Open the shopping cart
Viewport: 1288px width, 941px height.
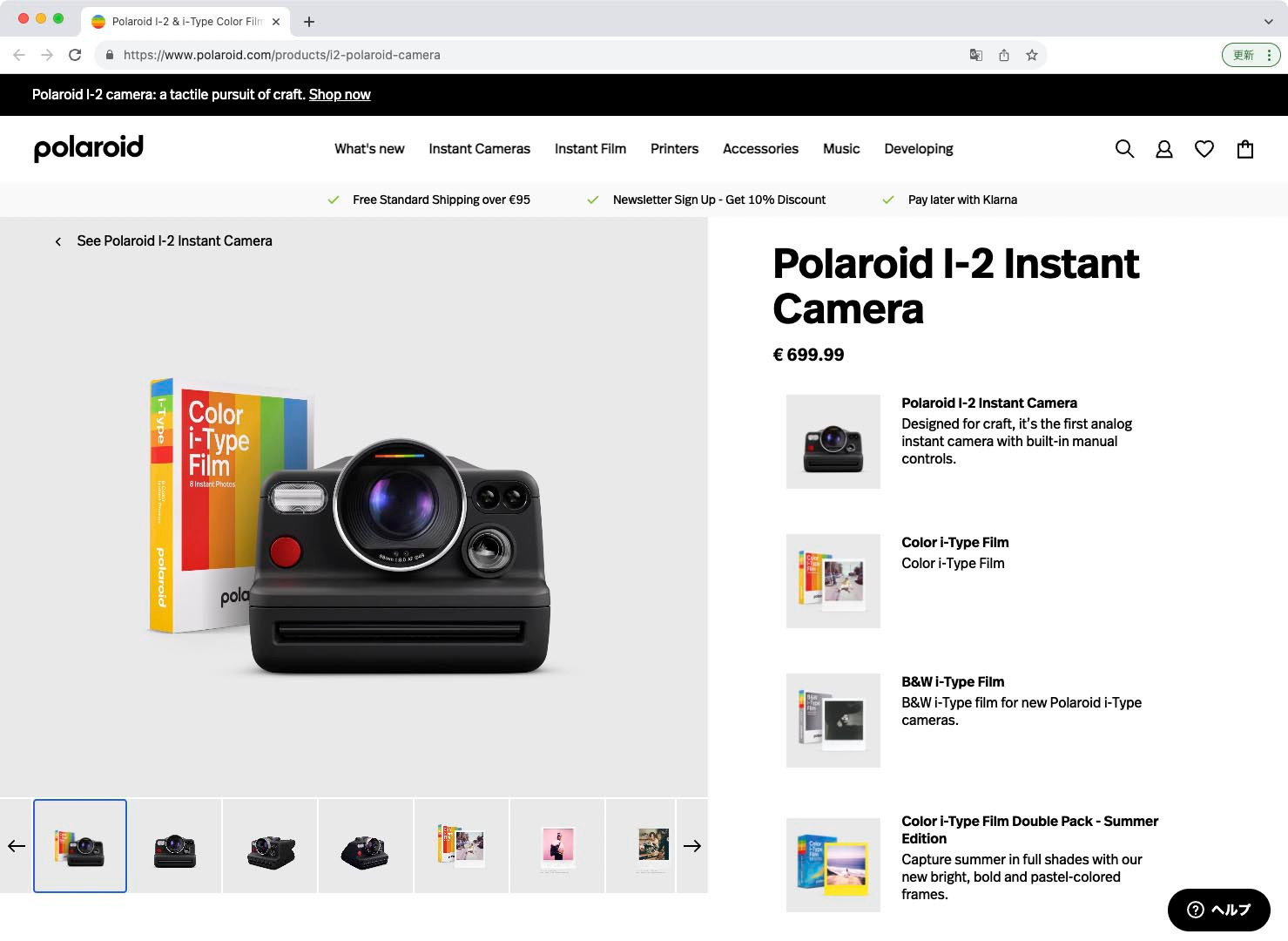click(x=1244, y=149)
